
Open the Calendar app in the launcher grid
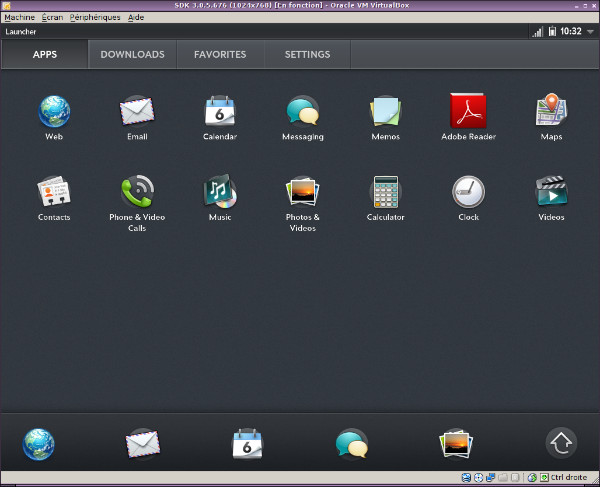click(x=220, y=117)
